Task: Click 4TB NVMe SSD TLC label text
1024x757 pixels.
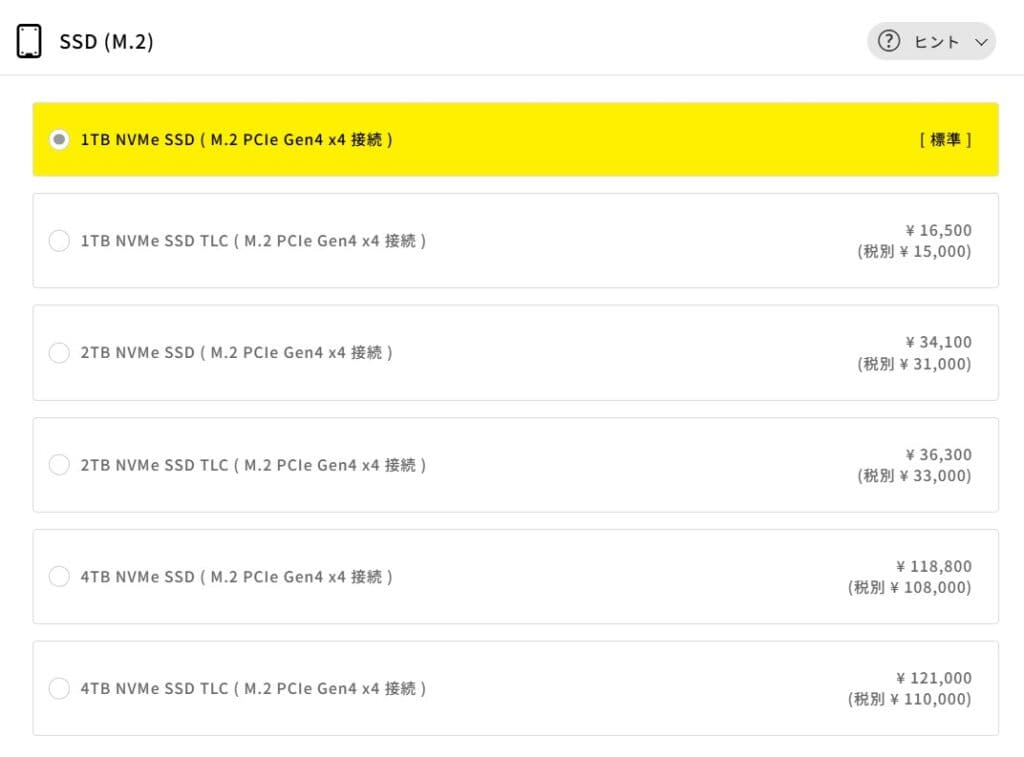Action: pos(253,689)
